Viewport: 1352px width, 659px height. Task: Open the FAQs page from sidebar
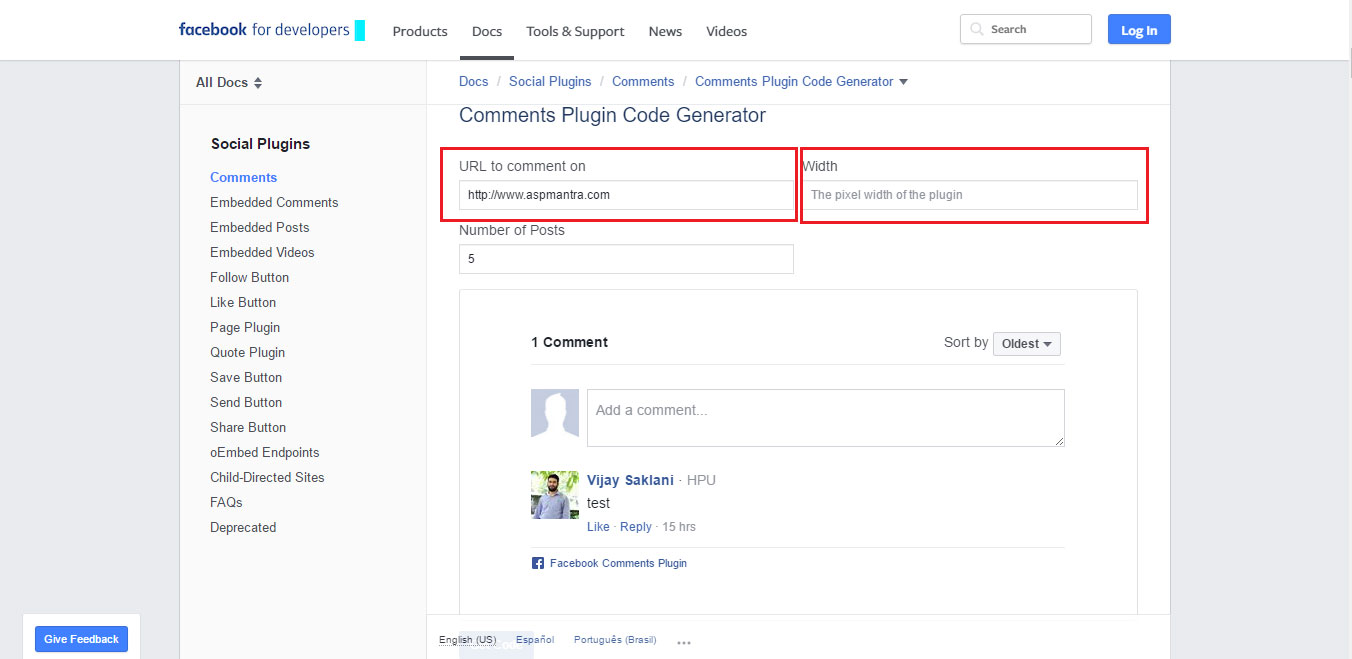226,502
